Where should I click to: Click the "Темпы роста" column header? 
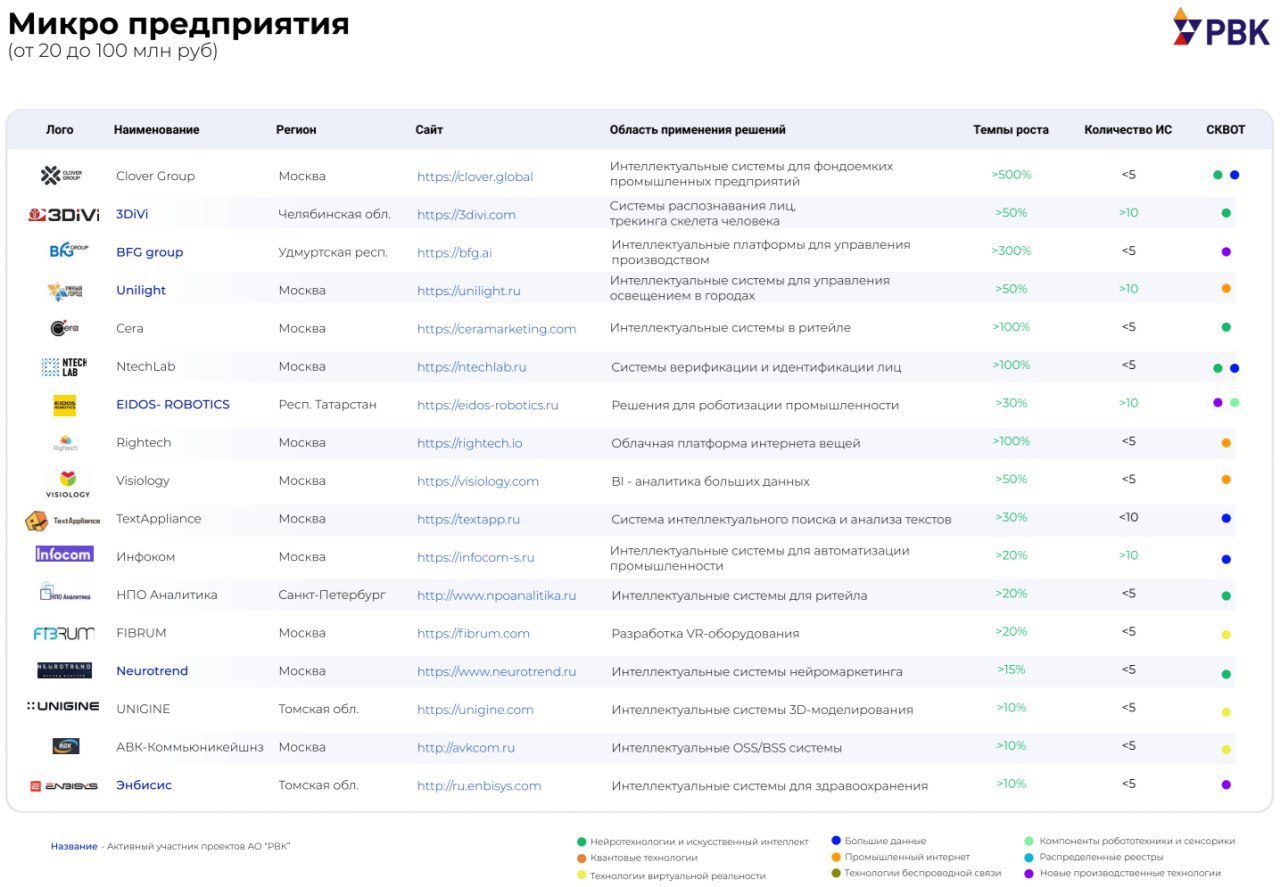pos(1011,130)
